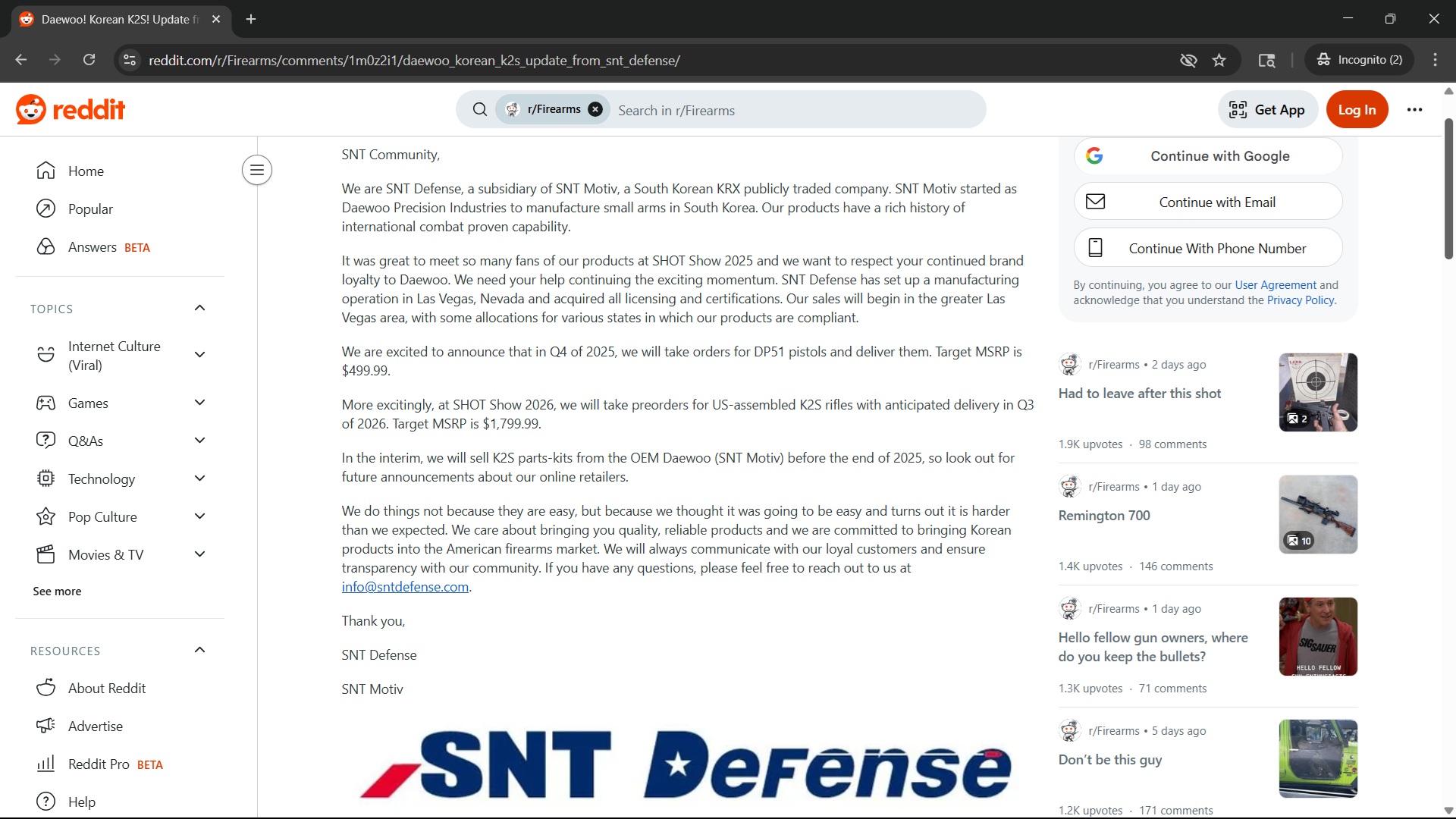Open the Remington 700 rifle thumbnail

(x=1318, y=514)
